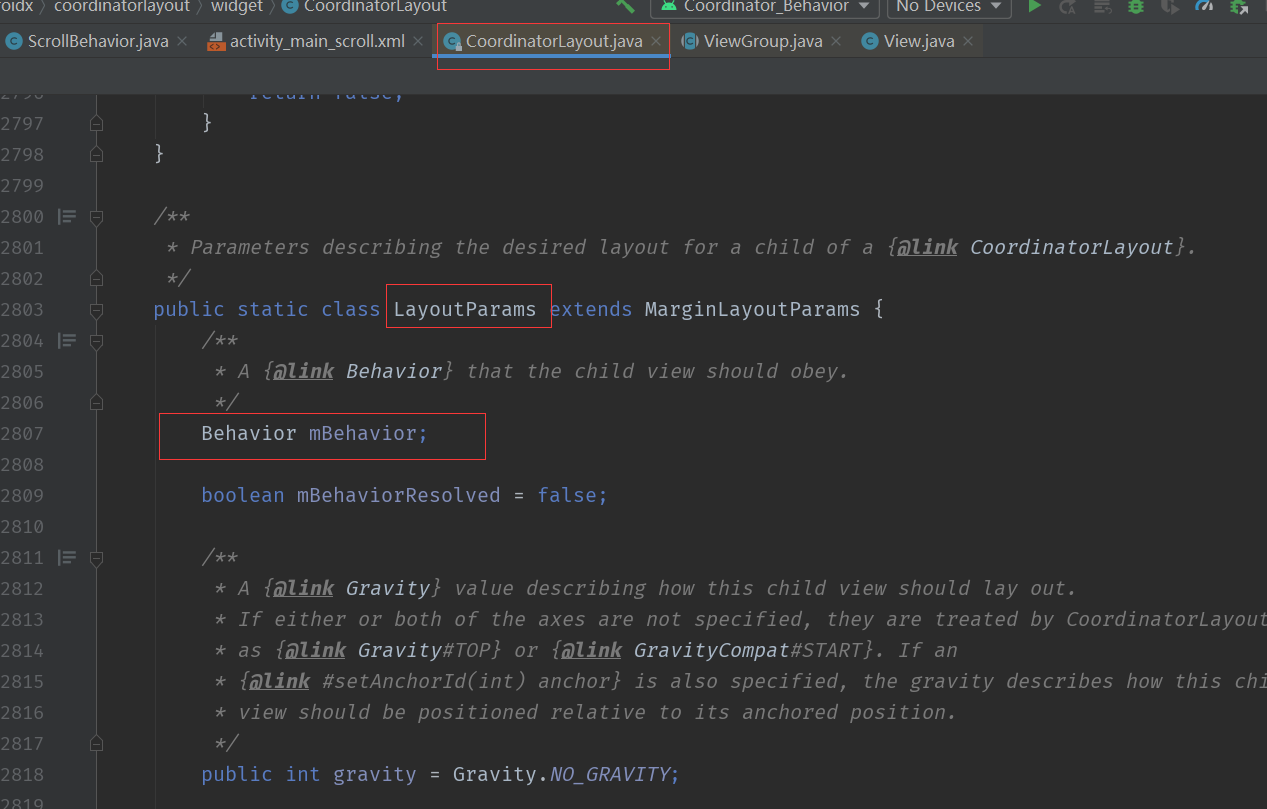Screen dimensions: 1267x809
Task: Click fold end marker on line 2798
Action: click(x=96, y=154)
